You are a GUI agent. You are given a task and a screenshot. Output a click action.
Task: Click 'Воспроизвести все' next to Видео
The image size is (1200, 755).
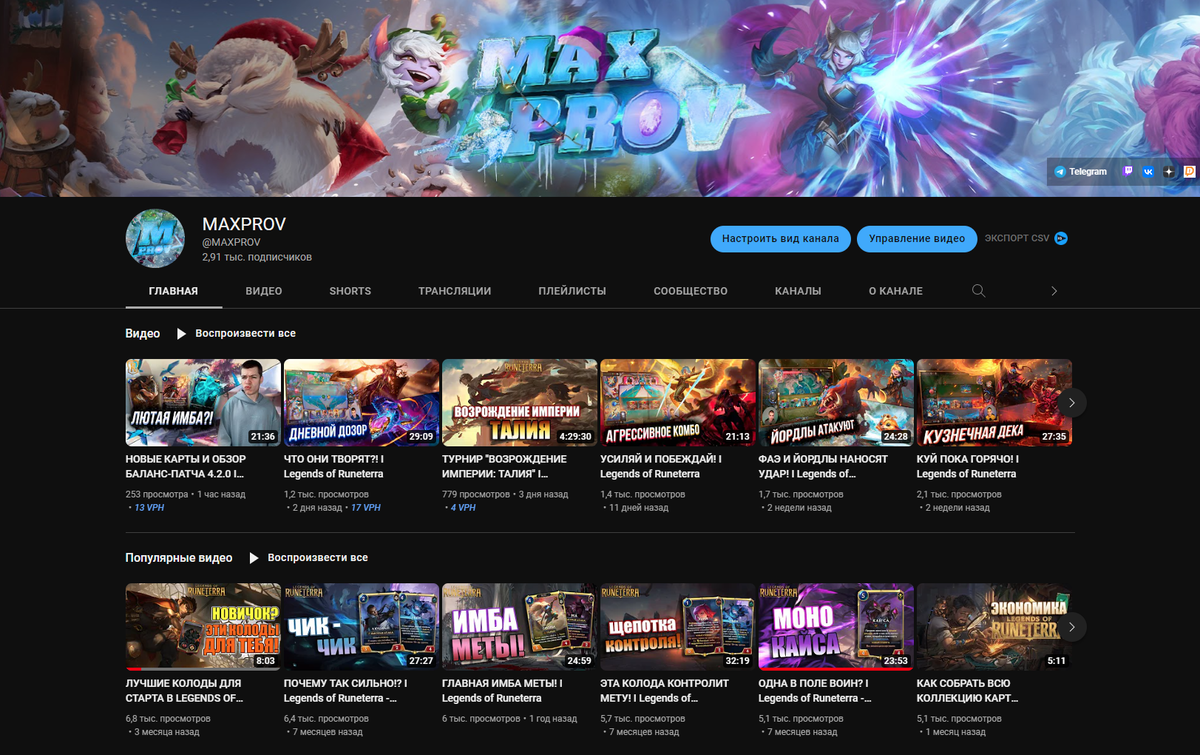click(x=246, y=333)
